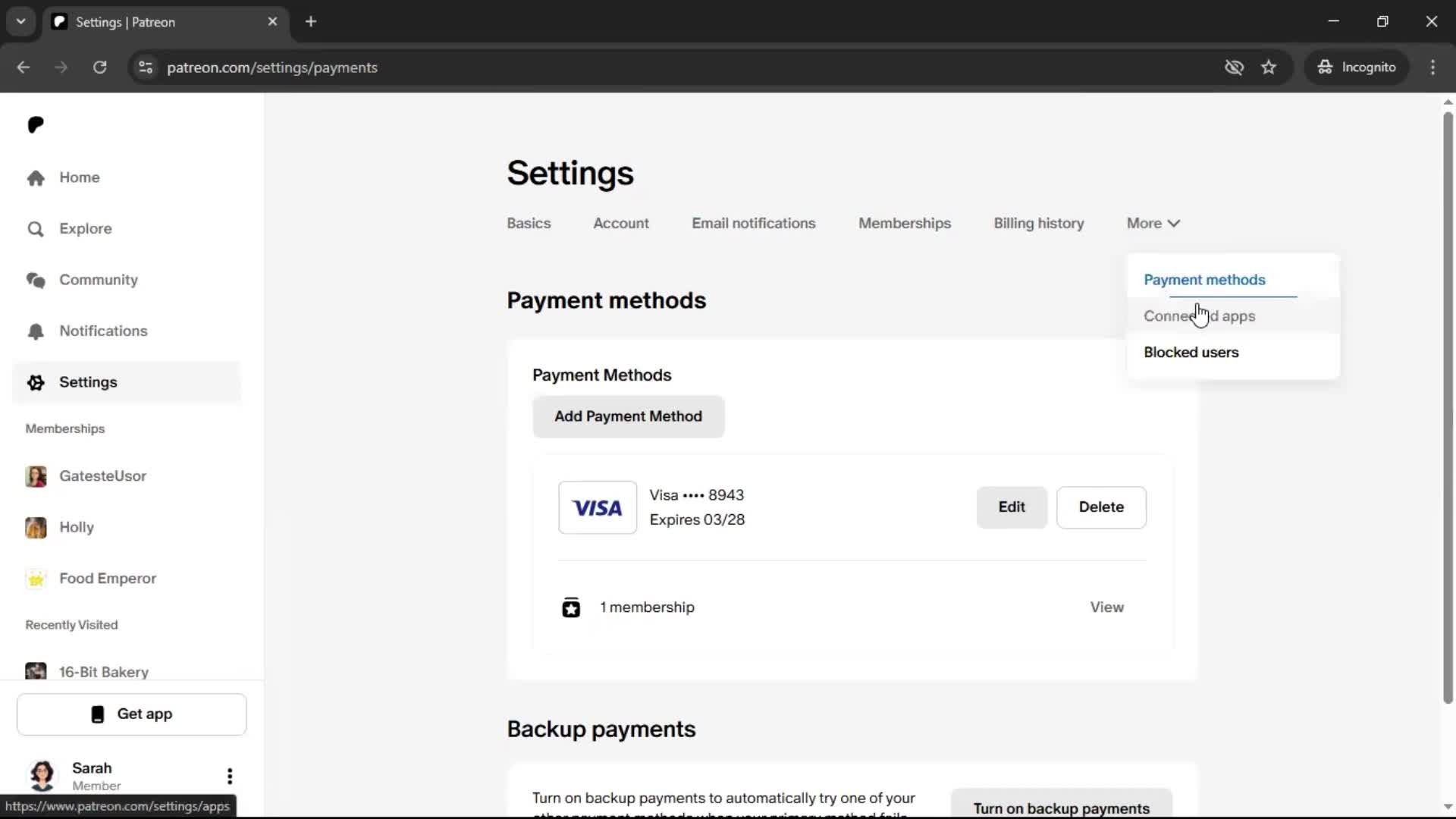Click Add Payment Method button

pyautogui.click(x=628, y=416)
